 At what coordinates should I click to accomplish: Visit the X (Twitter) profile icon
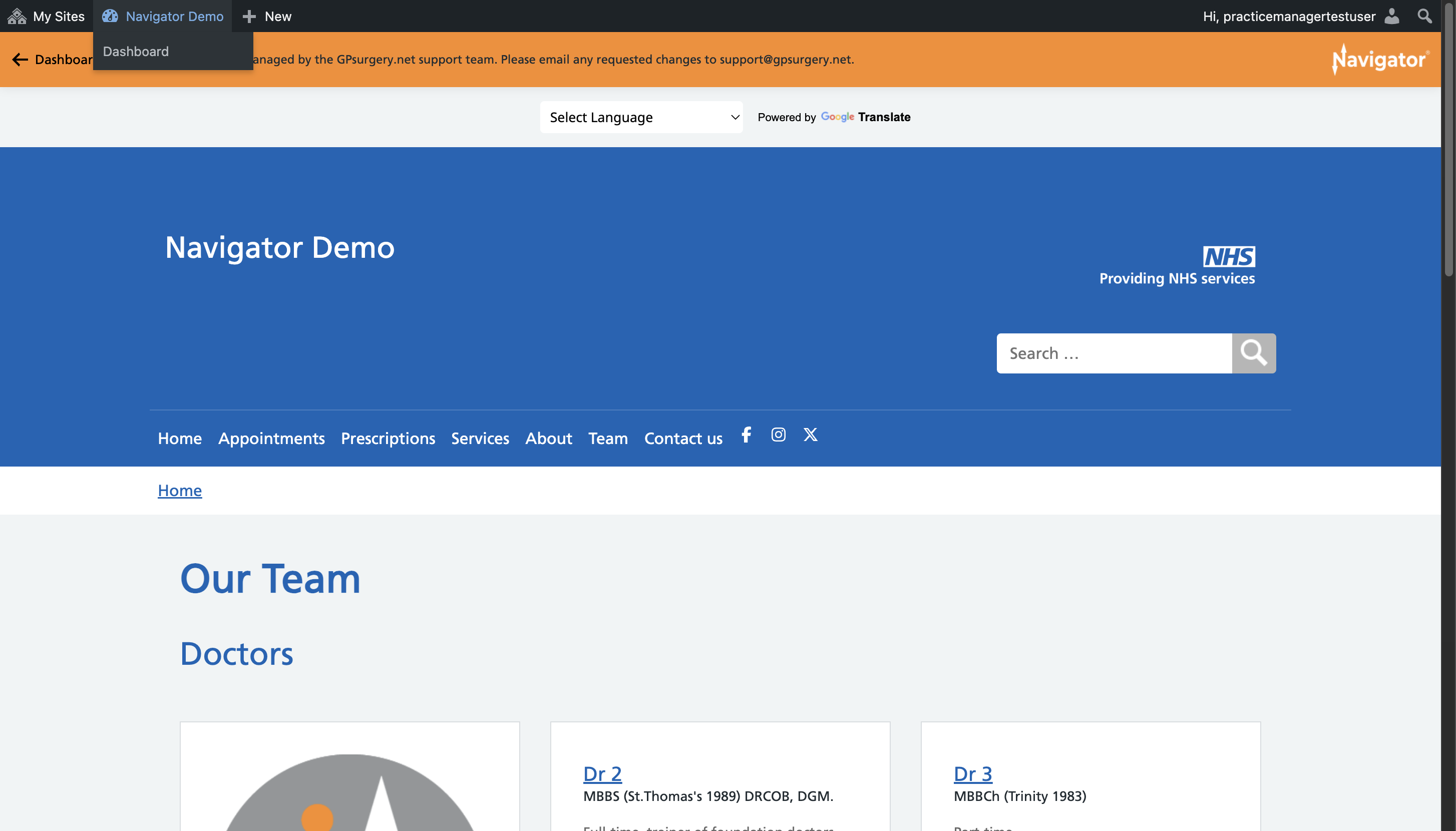pyautogui.click(x=811, y=435)
